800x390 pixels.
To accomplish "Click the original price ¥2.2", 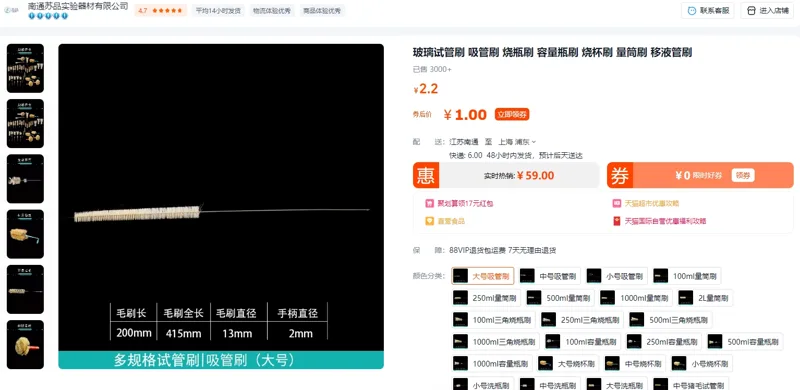I will (426, 89).
